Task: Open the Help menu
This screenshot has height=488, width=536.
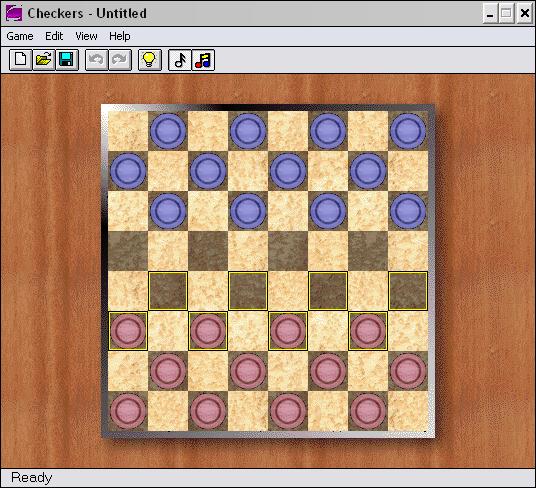Action: coord(120,36)
